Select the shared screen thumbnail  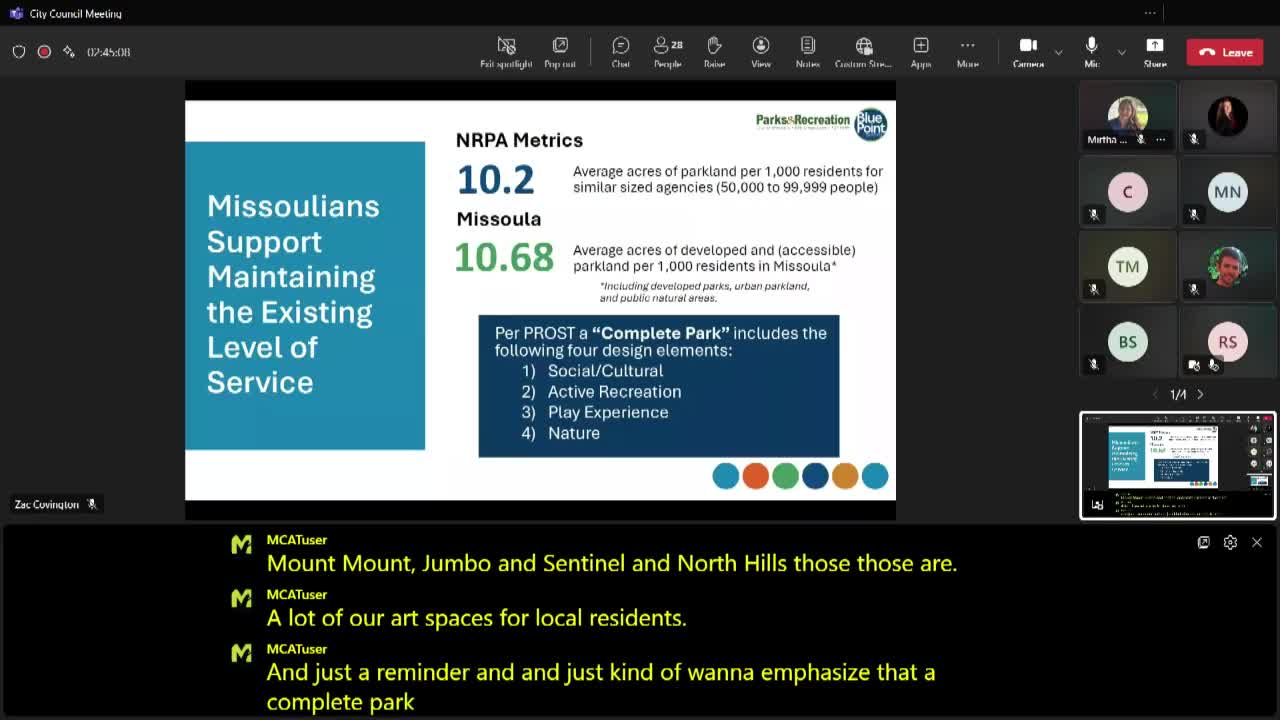pos(1177,466)
